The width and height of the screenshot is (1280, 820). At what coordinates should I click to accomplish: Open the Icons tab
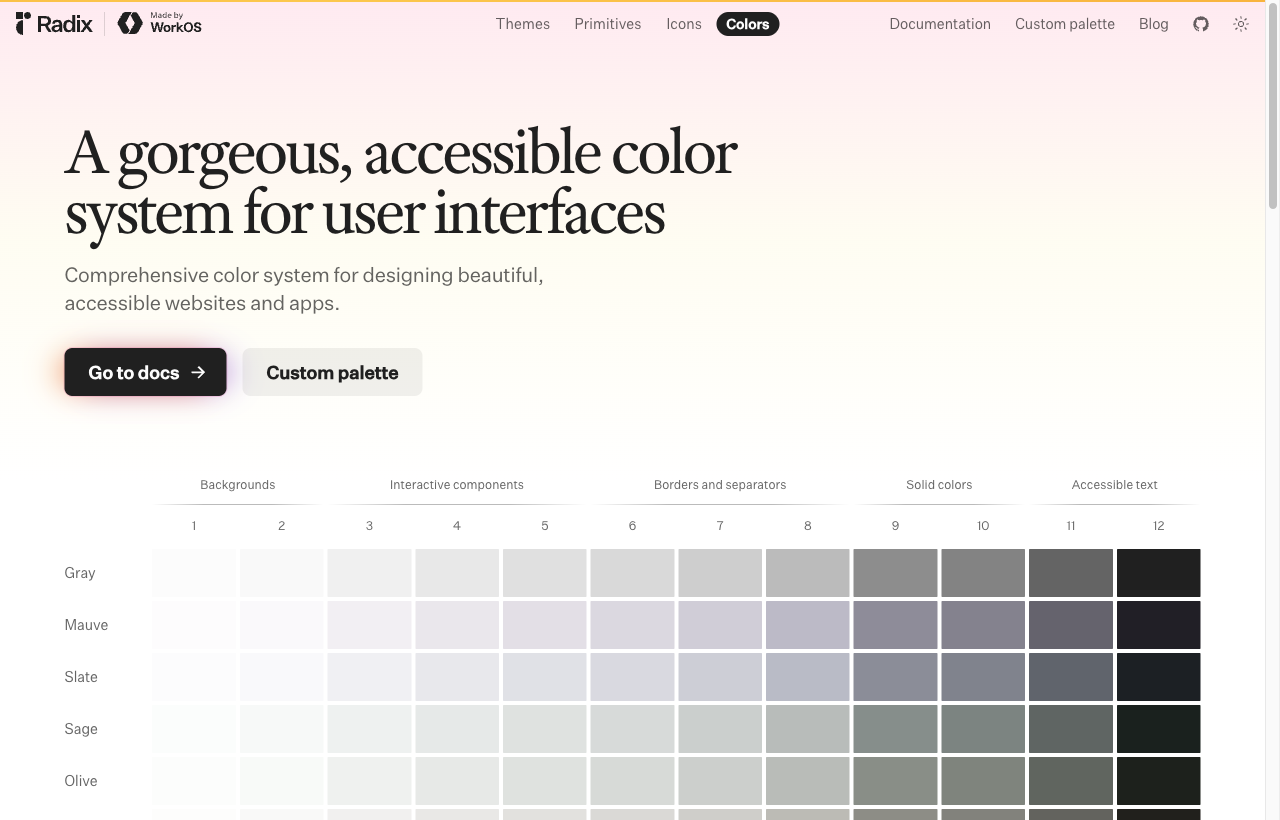point(684,24)
